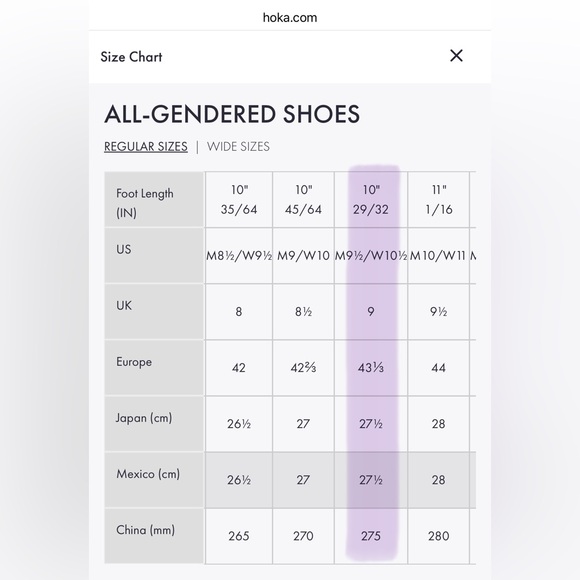Viewport: 580px width, 580px height.
Task: Click Japan 27 cell
Action: 303,424
